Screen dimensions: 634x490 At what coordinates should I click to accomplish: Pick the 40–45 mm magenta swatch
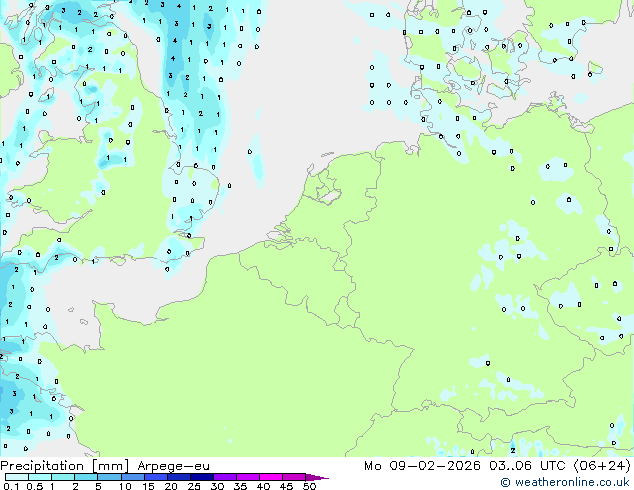pyautogui.click(x=271, y=477)
